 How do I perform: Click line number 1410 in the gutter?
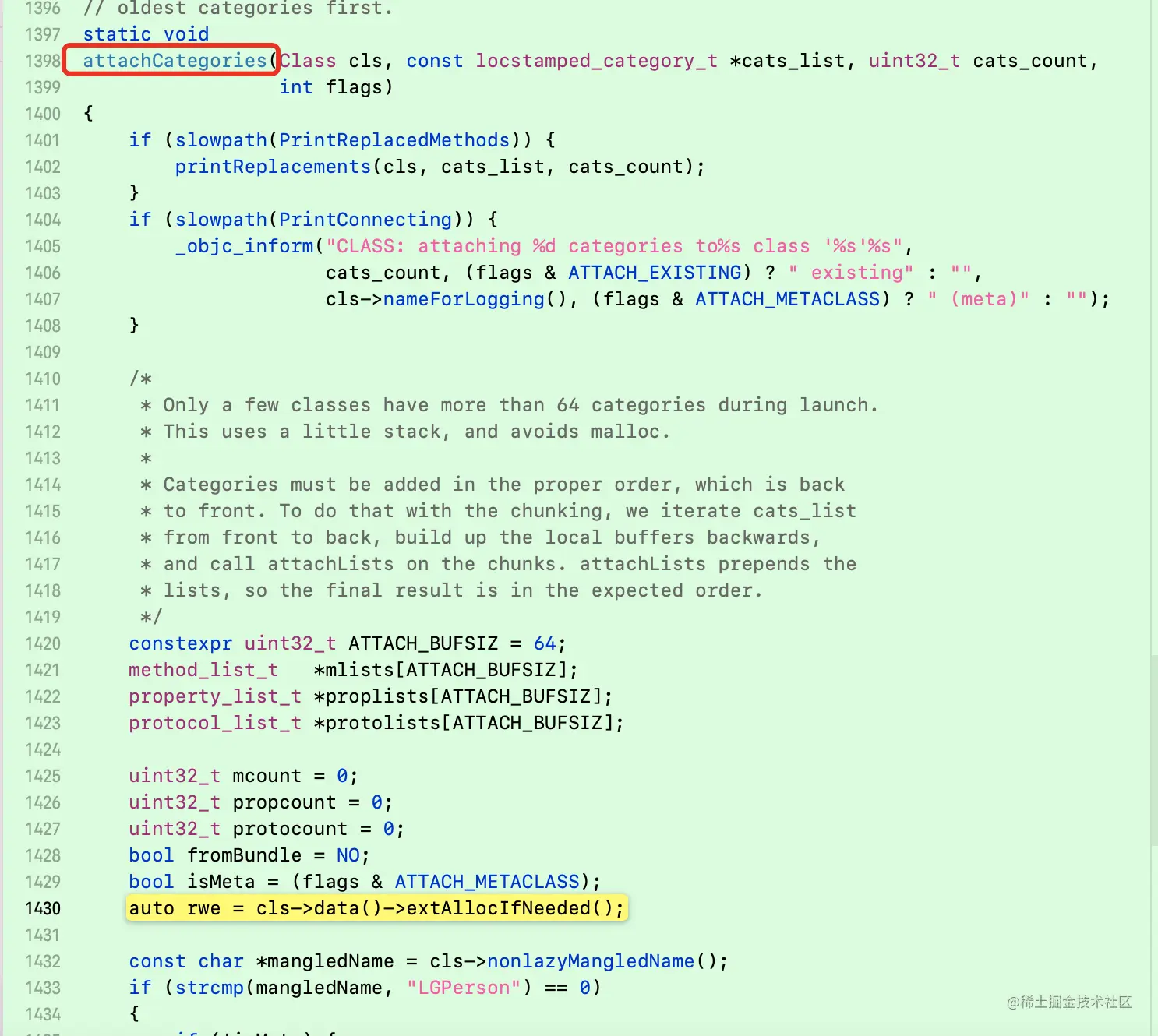pos(43,379)
